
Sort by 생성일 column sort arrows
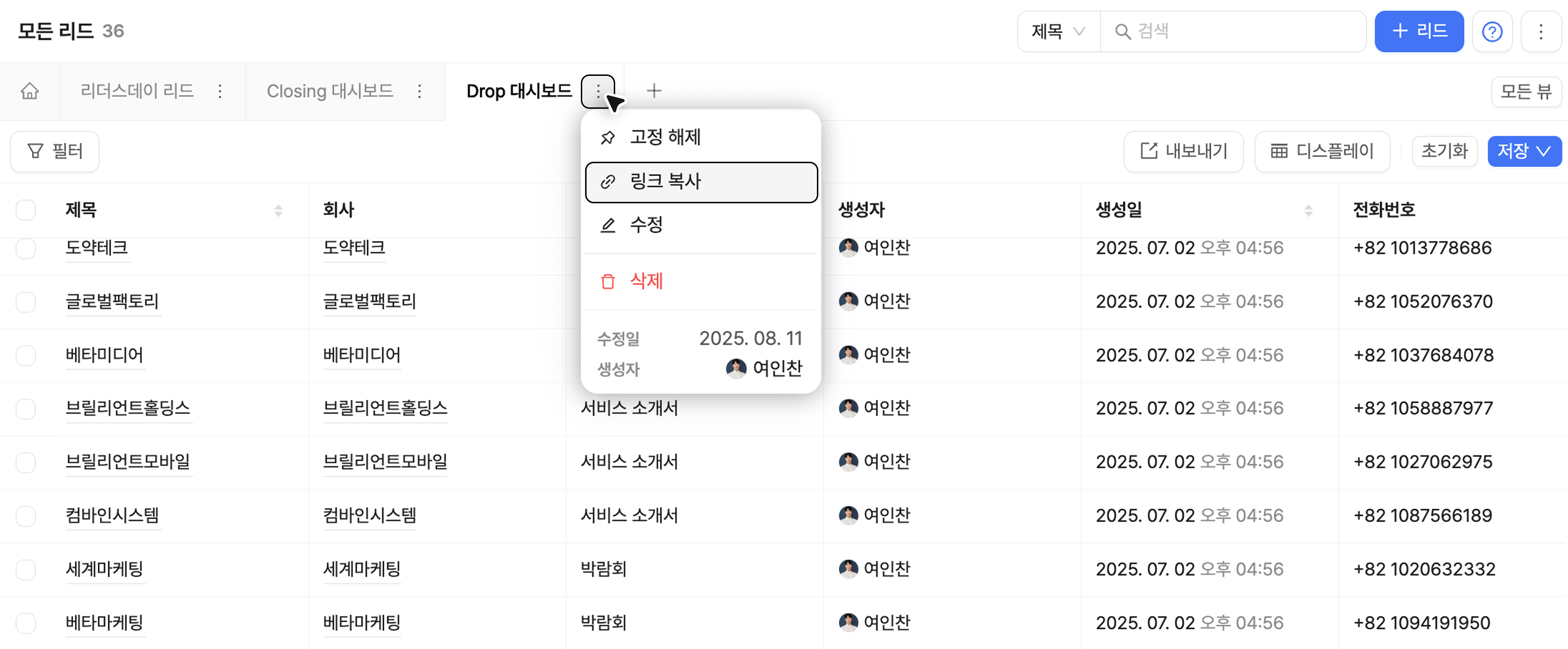pos(1308,210)
